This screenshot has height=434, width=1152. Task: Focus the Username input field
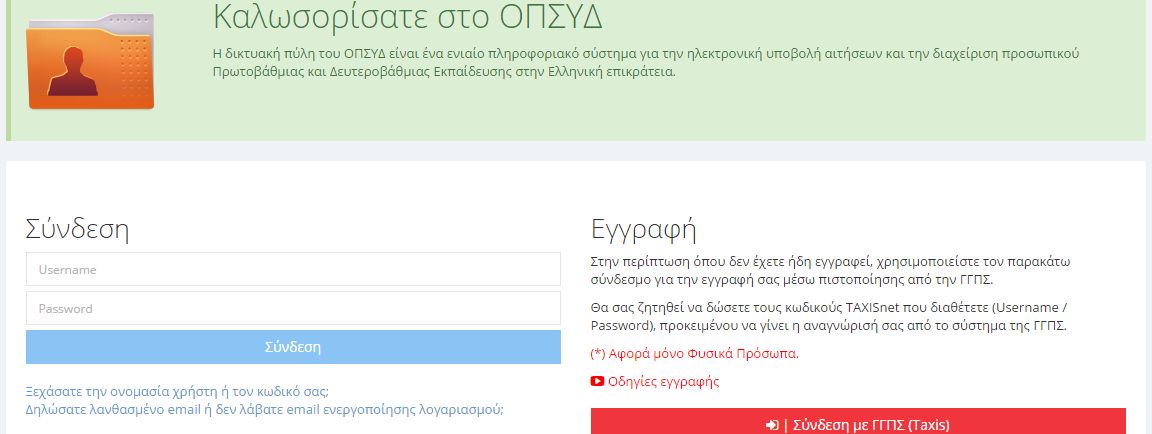click(x=293, y=269)
